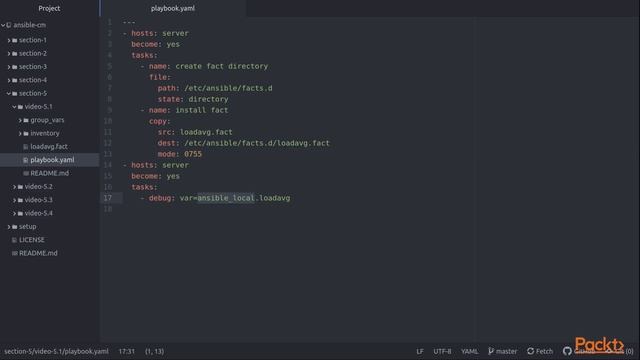
Task: Click the group_vars folder icon
Action: (26, 120)
